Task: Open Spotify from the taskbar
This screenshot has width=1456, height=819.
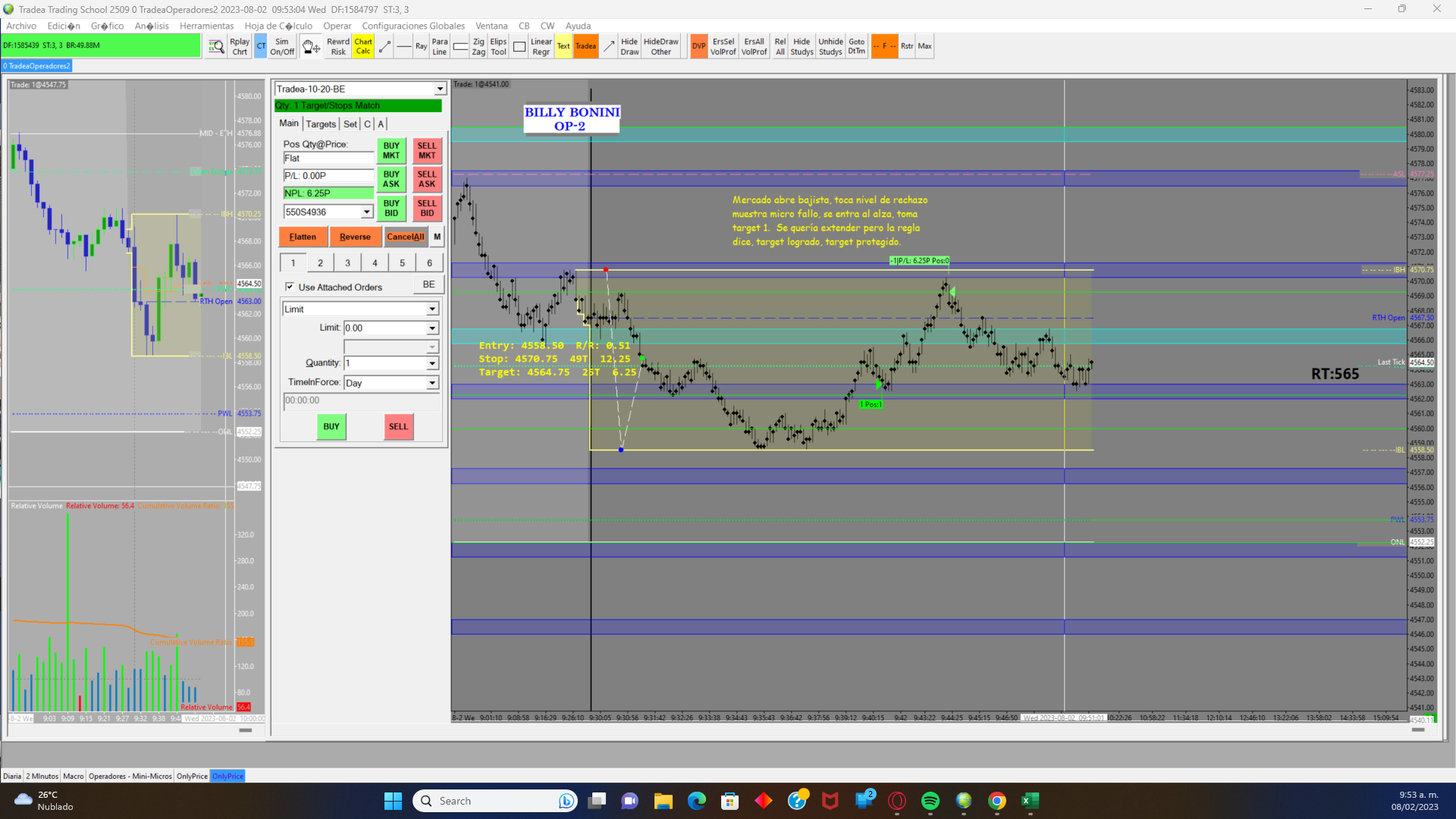Action: 930,801
